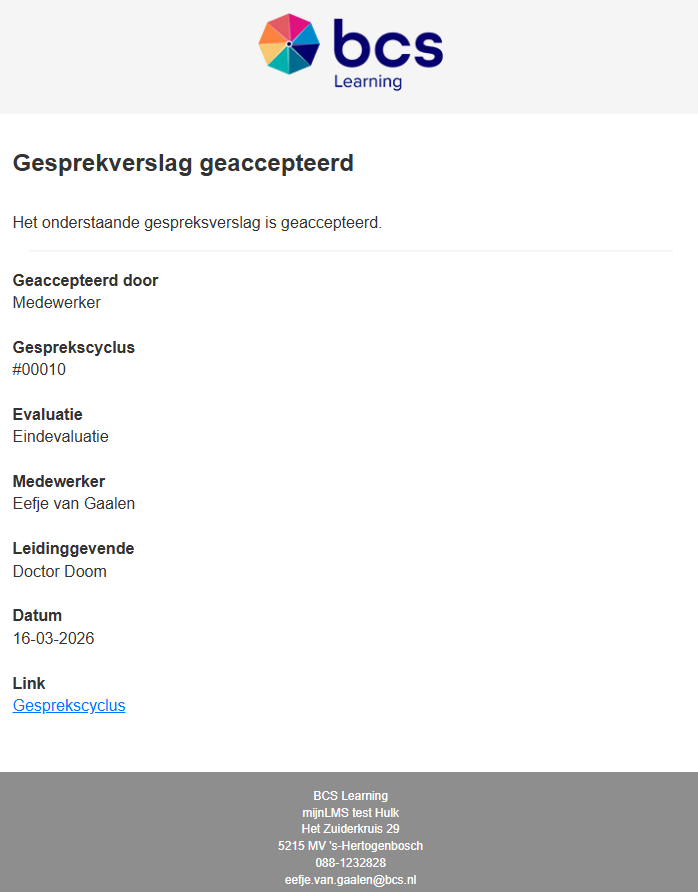Click the 'Datum' field label
This screenshot has width=698, height=892.
click(x=37, y=616)
